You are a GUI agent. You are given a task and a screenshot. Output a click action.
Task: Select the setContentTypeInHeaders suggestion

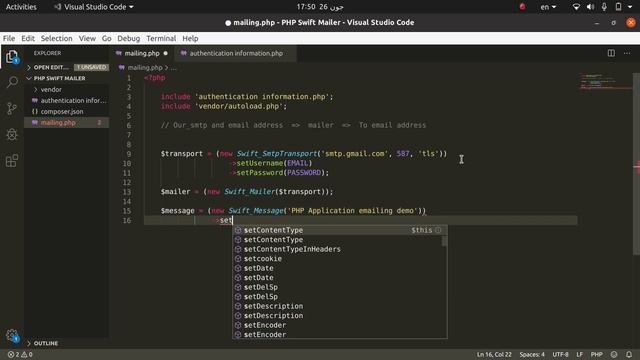[x=340, y=249]
